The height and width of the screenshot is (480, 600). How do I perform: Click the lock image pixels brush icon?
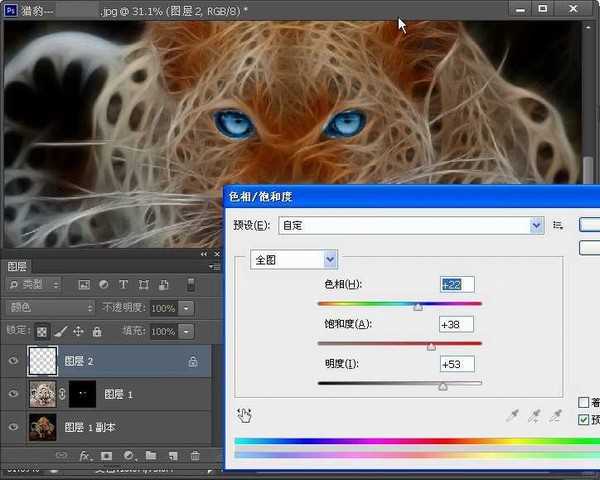tap(60, 331)
